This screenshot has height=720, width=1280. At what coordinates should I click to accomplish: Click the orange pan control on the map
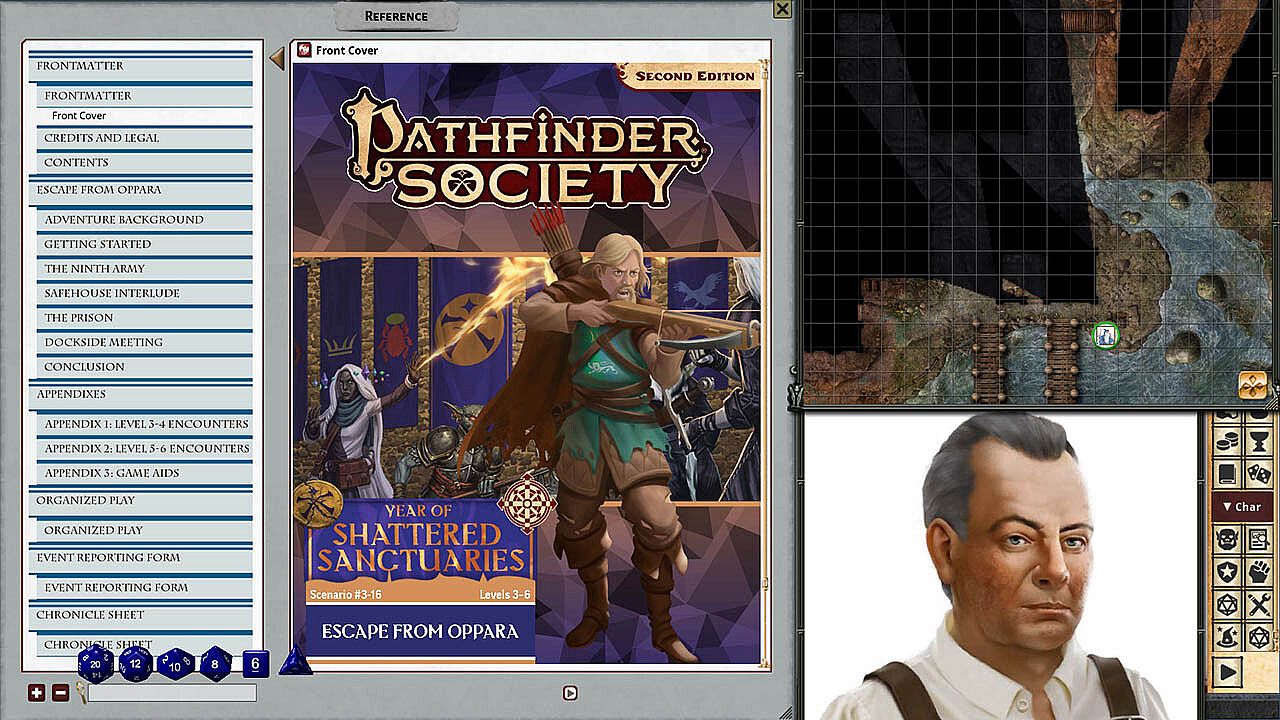click(x=1252, y=385)
